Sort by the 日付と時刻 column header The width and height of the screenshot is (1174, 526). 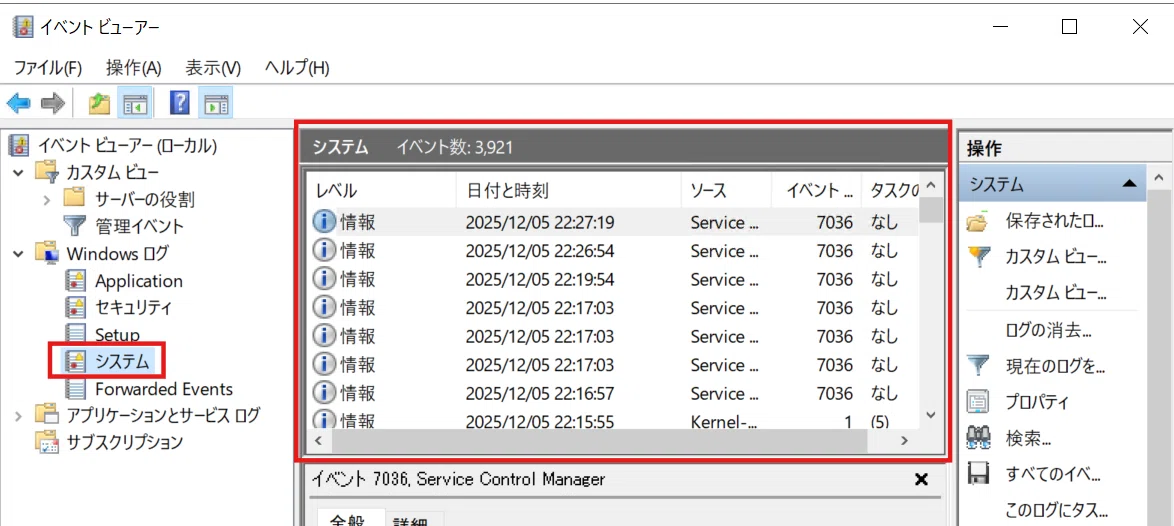coord(569,190)
